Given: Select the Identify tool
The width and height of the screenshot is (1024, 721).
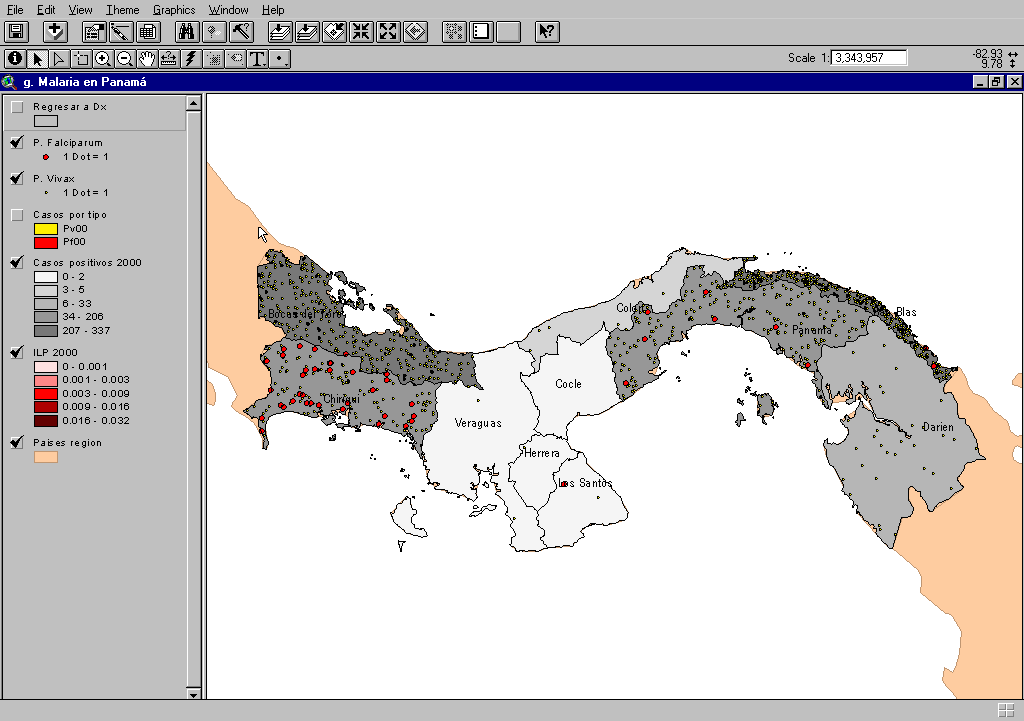Looking at the screenshot, I should (x=15, y=58).
